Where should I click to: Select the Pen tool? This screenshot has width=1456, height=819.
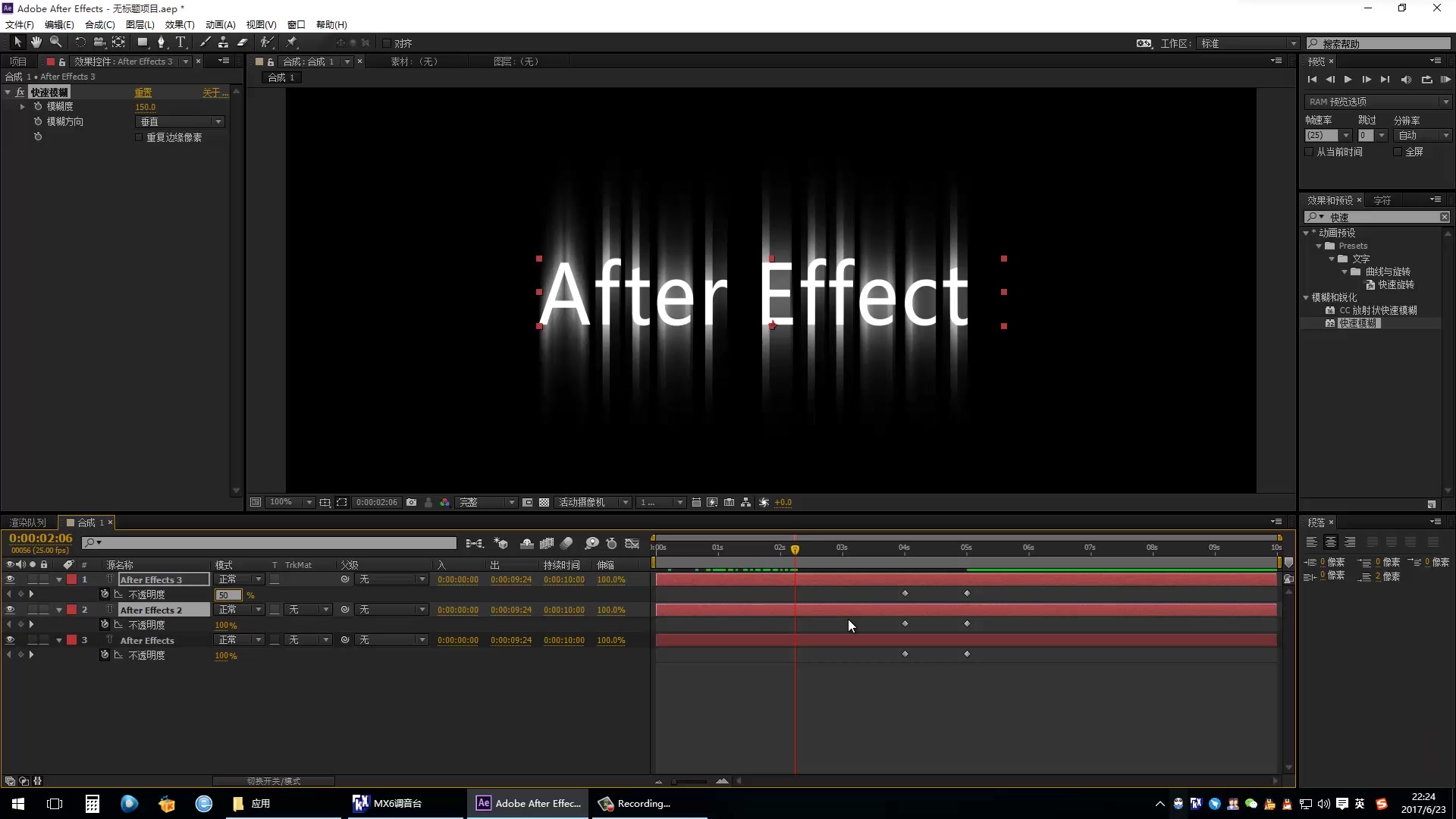[x=161, y=42]
